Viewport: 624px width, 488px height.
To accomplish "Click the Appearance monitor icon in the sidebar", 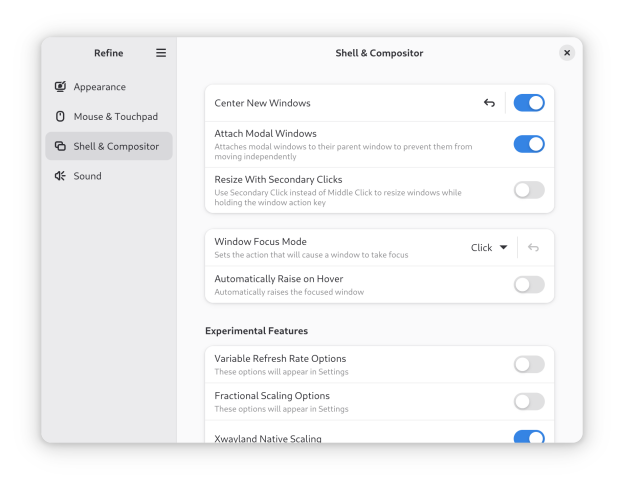I will [60, 86].
